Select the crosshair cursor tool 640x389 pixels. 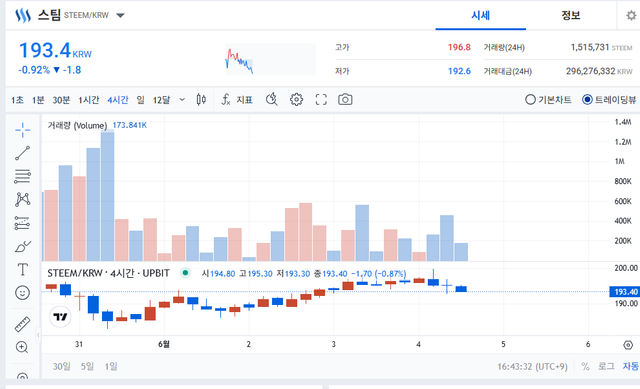(22, 130)
